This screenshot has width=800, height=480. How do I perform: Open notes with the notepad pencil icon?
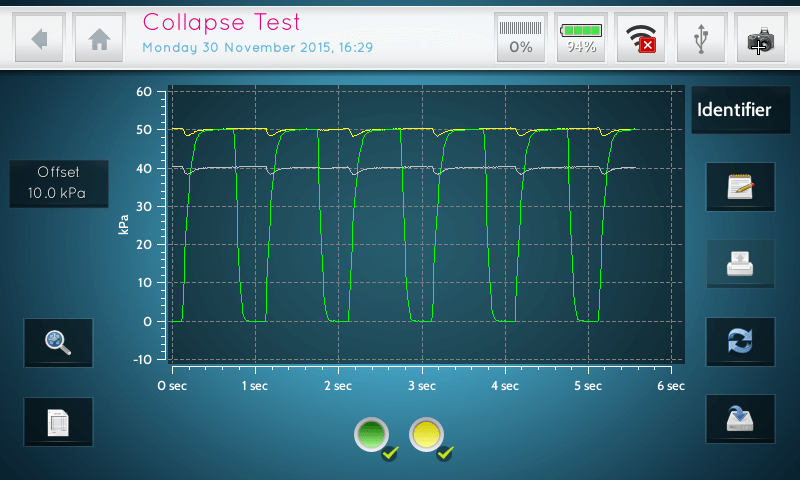740,187
